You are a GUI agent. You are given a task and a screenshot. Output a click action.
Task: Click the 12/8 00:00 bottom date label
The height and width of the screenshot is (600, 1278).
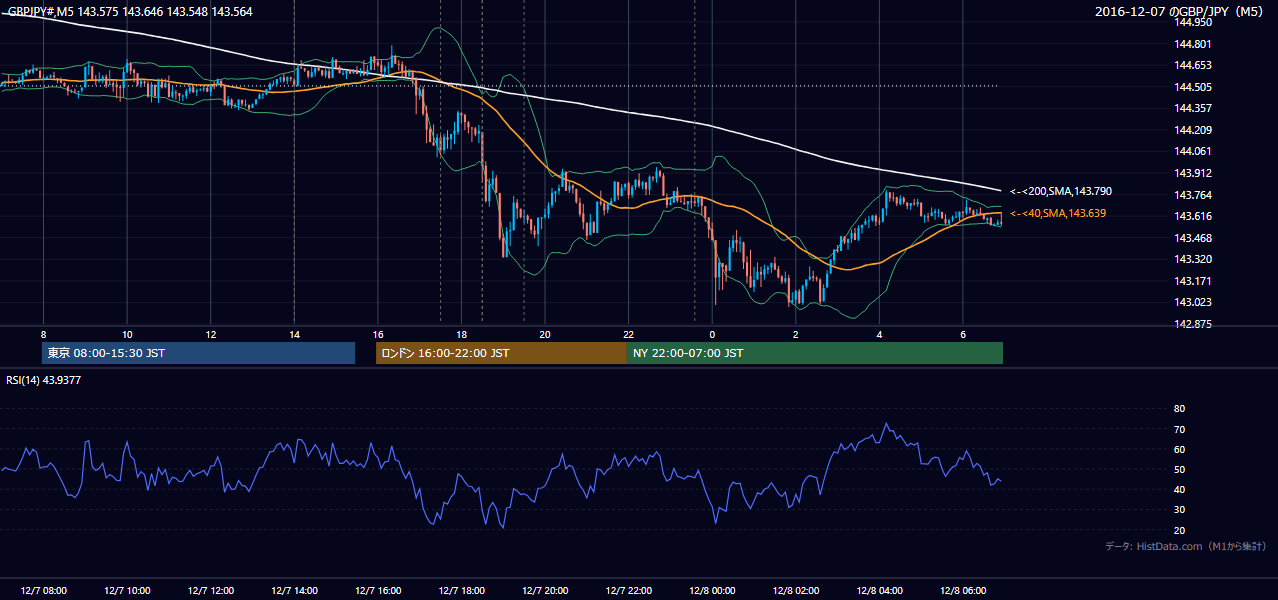coord(712,591)
